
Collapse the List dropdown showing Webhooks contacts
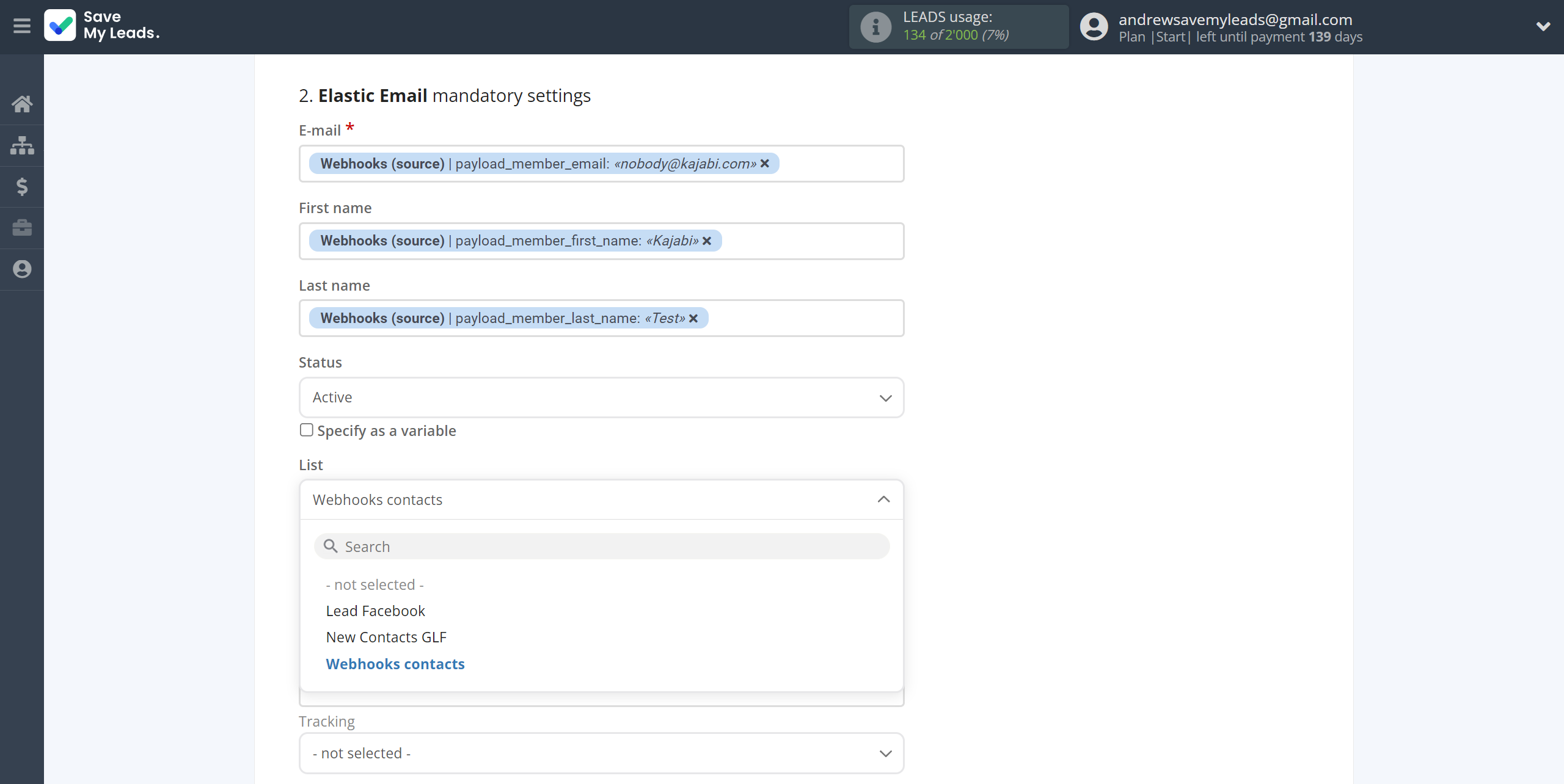pos(883,498)
